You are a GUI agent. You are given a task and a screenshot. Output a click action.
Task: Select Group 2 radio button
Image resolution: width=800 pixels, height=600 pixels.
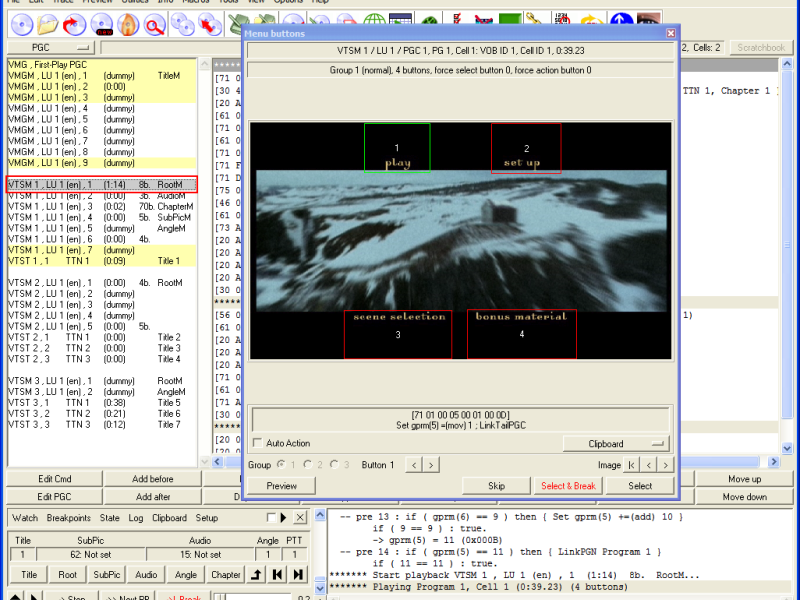308,465
